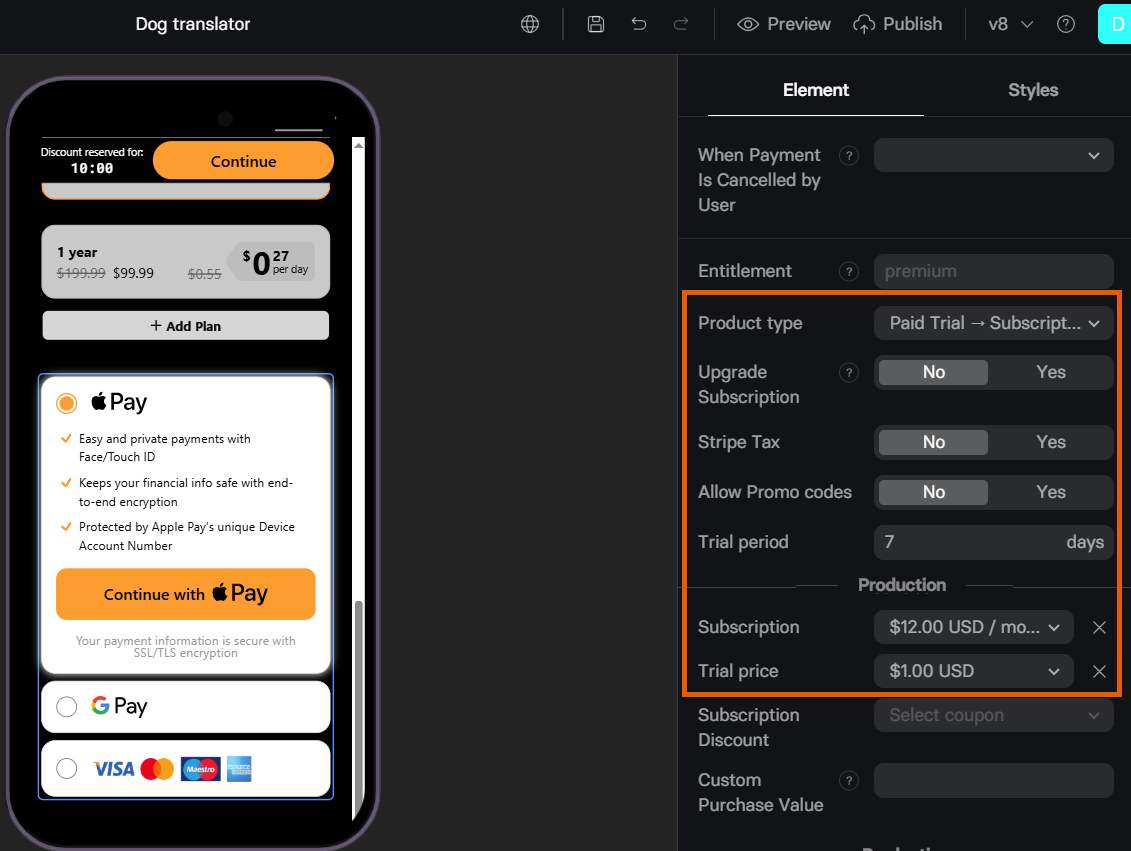Set Allow Promo codes to Yes

pos(1050,492)
